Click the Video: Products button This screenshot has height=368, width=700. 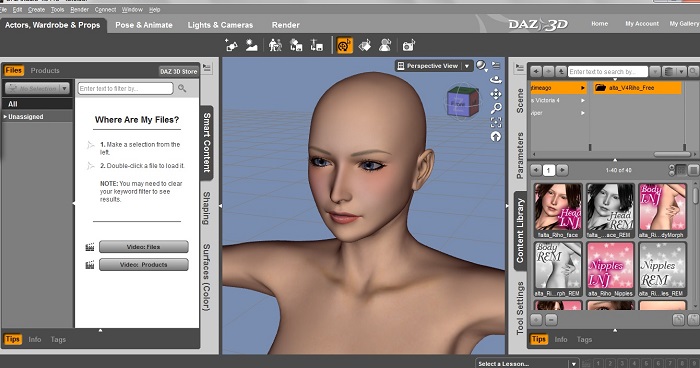(143, 264)
